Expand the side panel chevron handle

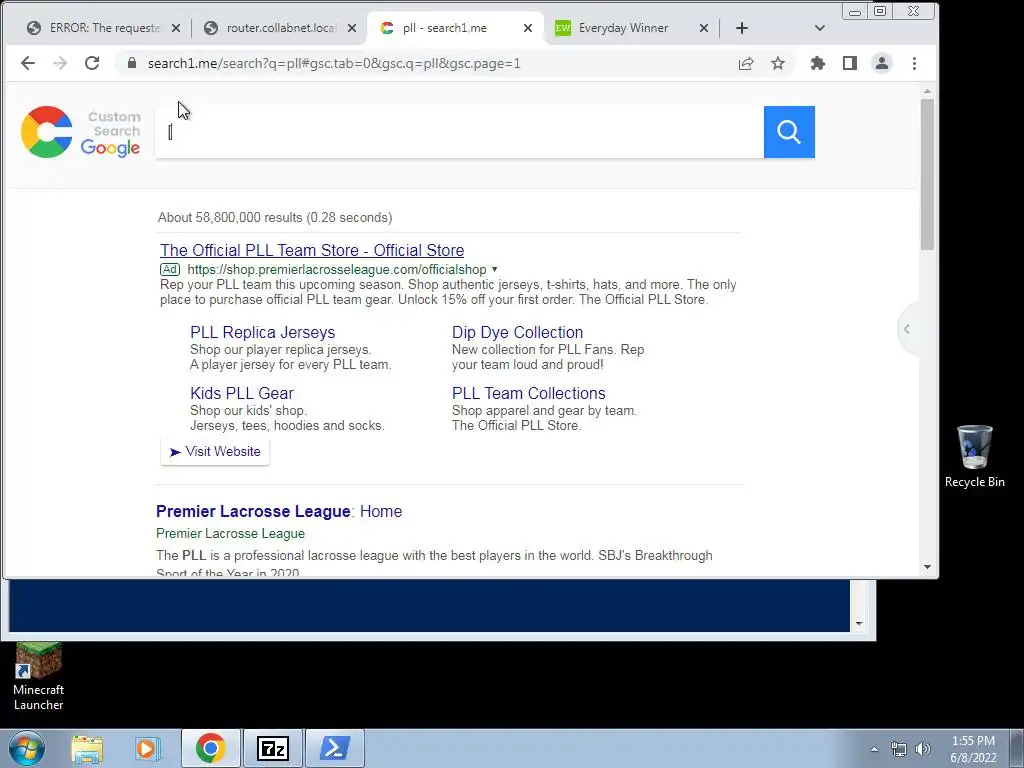tap(907, 329)
